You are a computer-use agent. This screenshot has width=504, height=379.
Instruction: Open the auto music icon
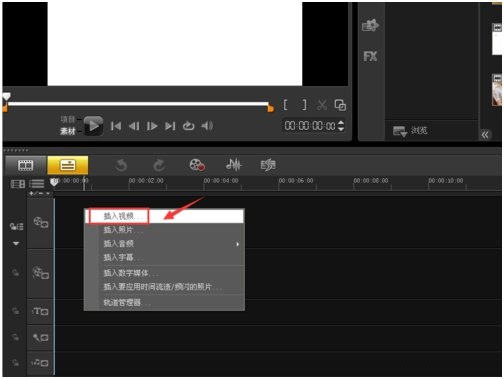pos(268,165)
